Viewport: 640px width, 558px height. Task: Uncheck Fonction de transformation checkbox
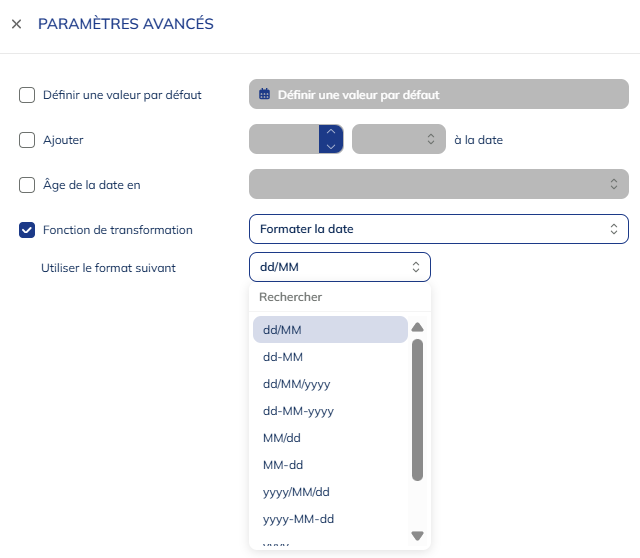tap(27, 230)
